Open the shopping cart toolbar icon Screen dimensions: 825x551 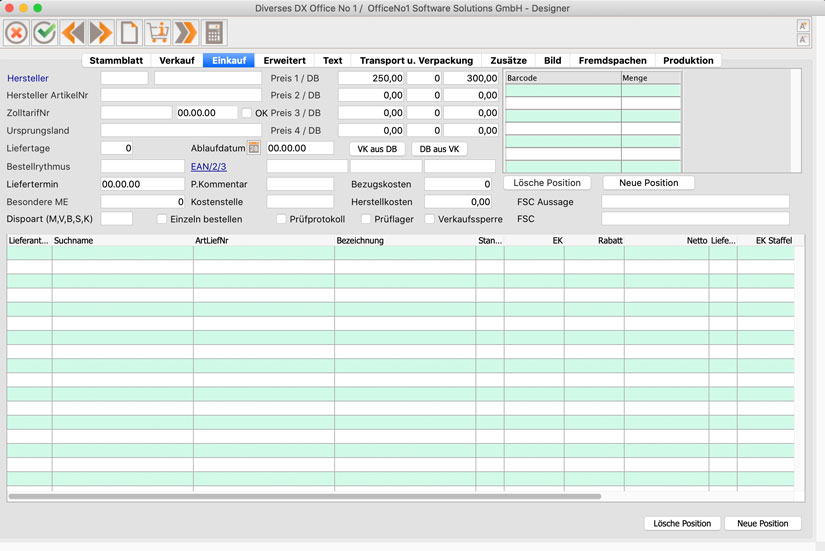tap(157, 33)
